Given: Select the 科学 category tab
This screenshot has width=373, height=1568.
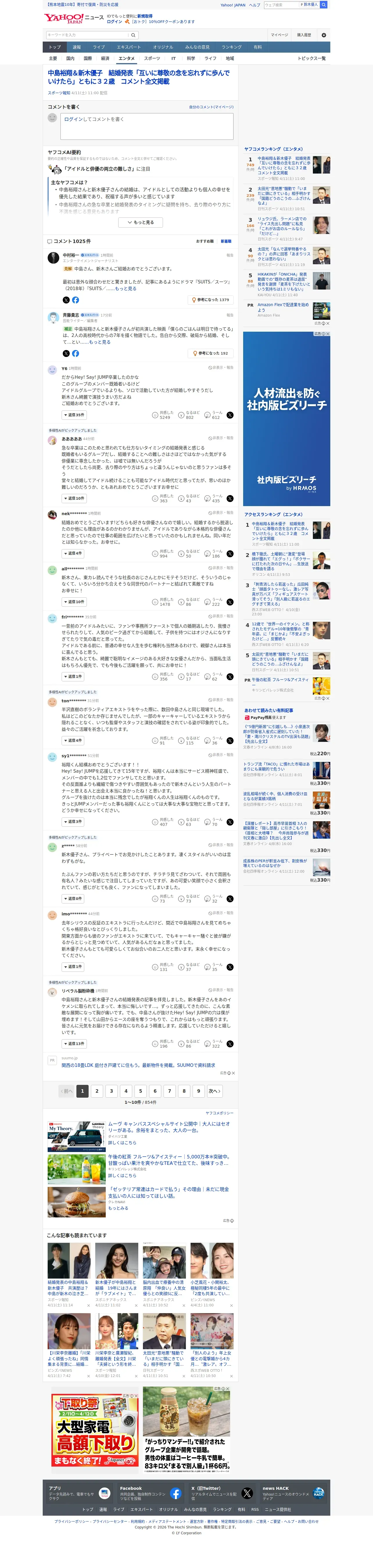Looking at the screenshot, I should pos(191,58).
